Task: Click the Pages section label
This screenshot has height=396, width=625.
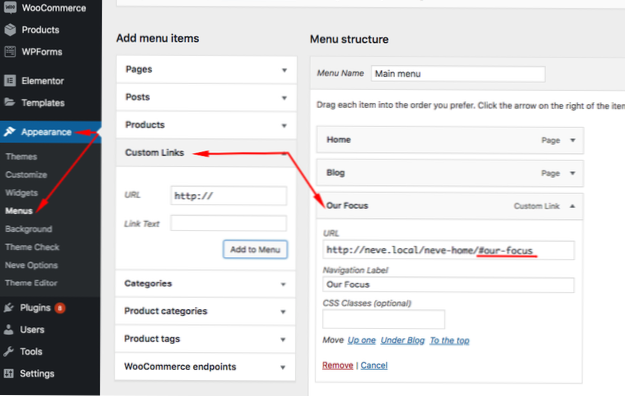Action: point(139,69)
